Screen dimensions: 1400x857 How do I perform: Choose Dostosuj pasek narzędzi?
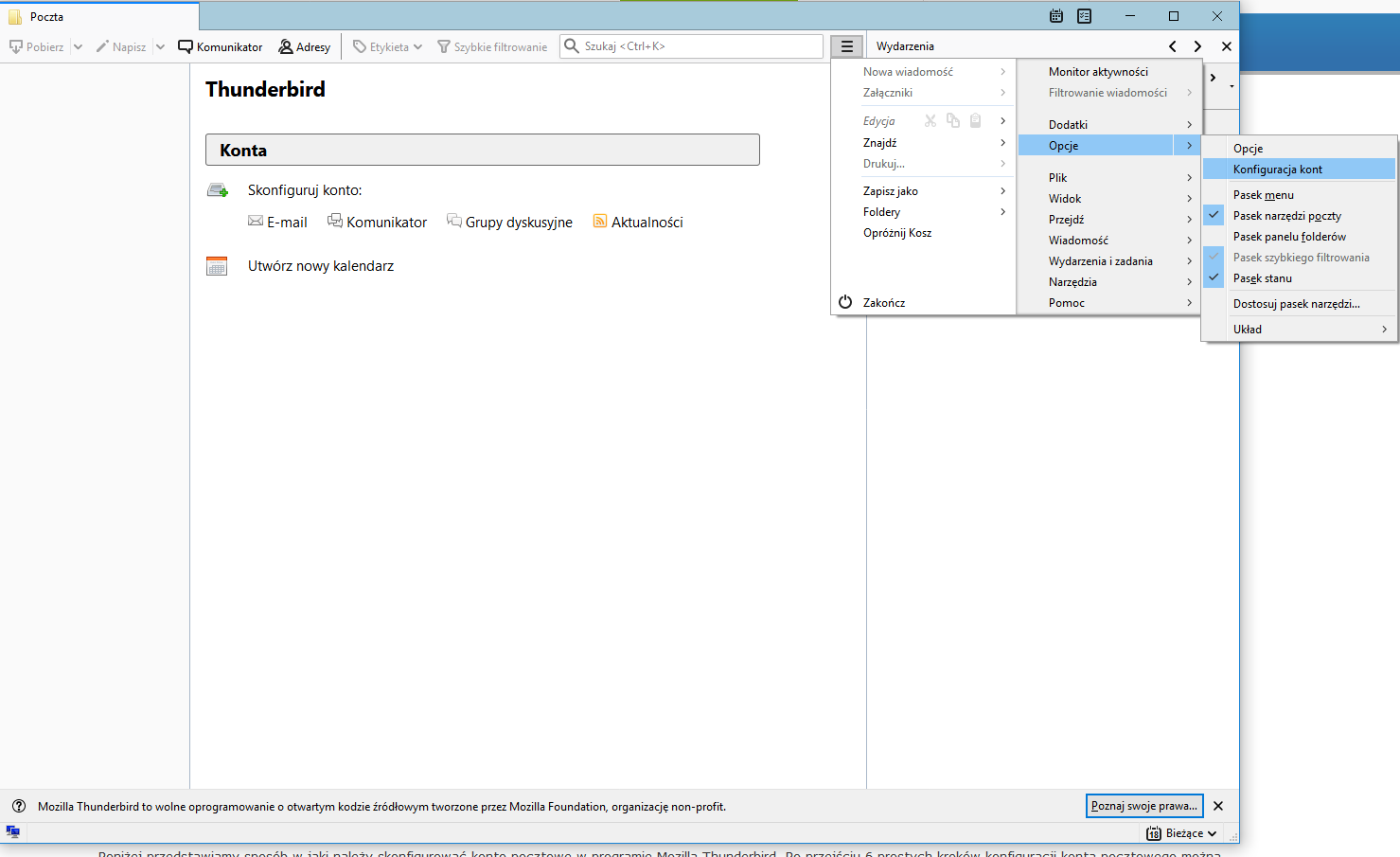click(x=1299, y=304)
